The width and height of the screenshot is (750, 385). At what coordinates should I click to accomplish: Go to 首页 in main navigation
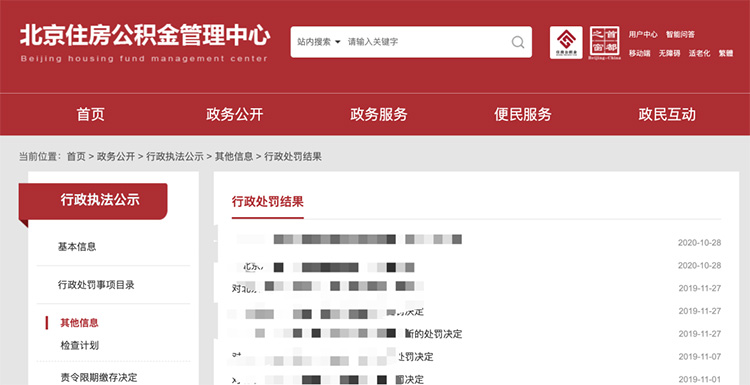90,115
